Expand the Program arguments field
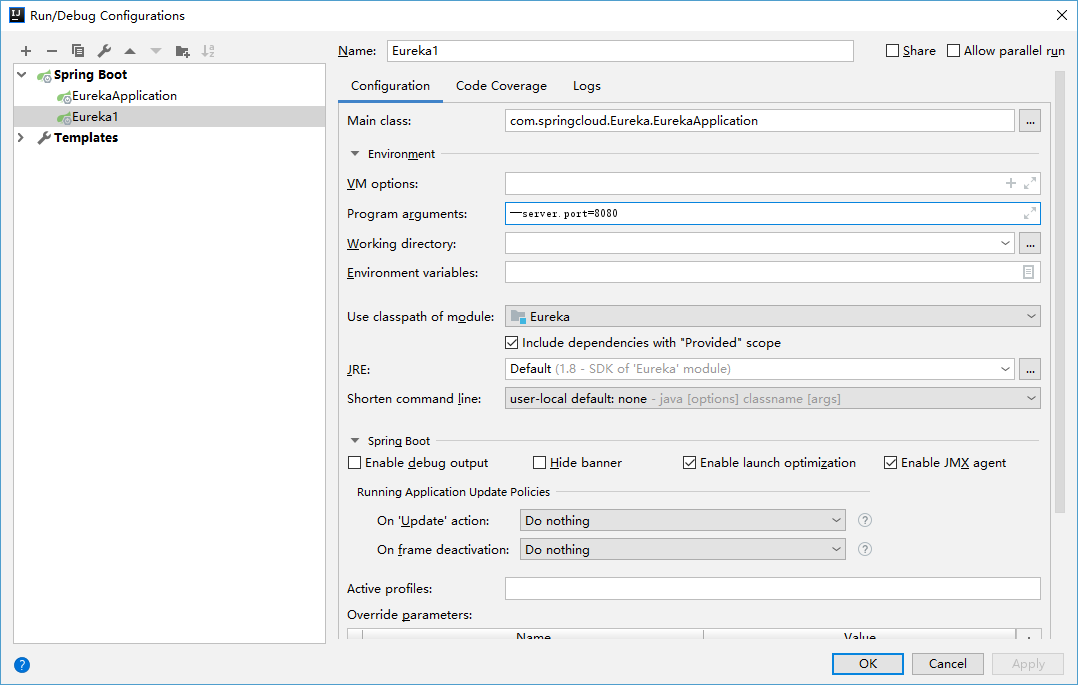1078x685 pixels. click(1029, 213)
